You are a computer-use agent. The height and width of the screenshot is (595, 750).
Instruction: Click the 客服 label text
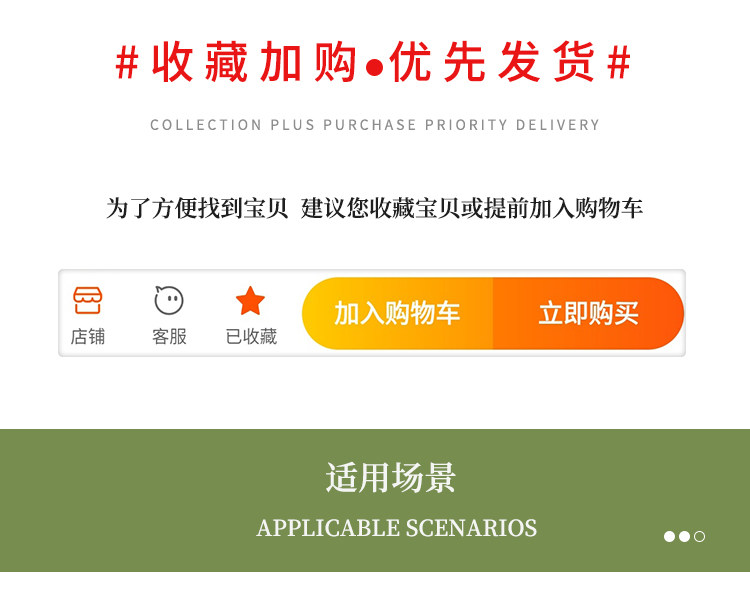point(169,337)
